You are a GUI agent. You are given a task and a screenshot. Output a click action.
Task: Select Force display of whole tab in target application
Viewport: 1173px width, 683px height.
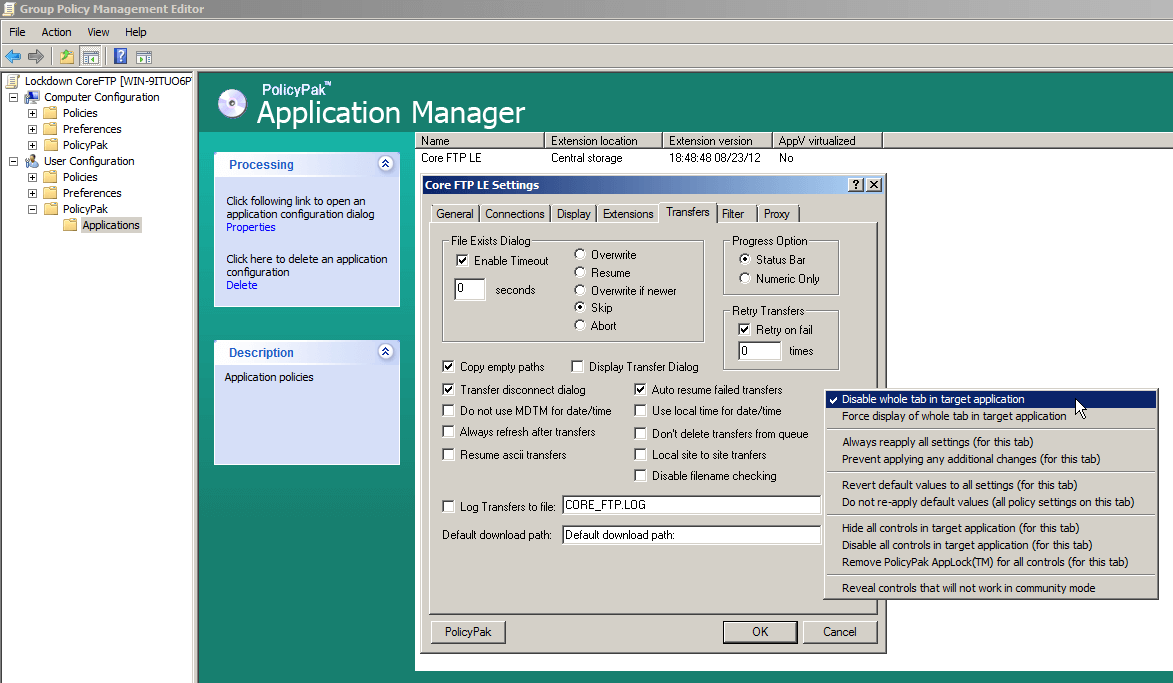pos(990,416)
